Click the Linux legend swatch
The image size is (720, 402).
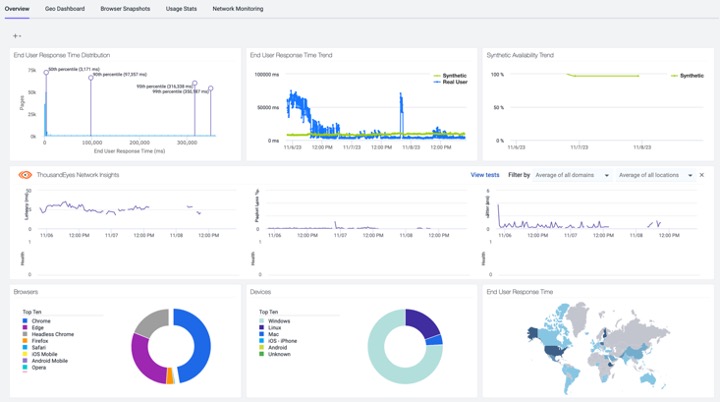tap(261, 328)
